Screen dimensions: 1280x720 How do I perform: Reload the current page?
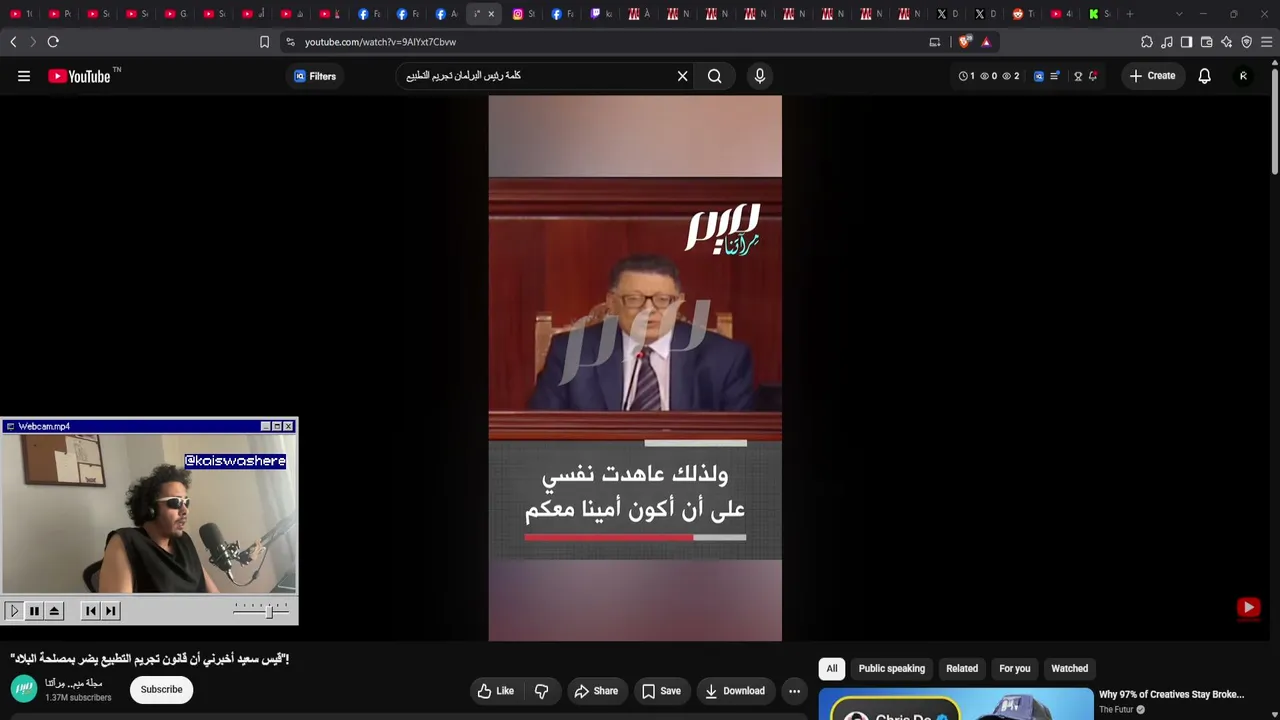pyautogui.click(x=53, y=42)
